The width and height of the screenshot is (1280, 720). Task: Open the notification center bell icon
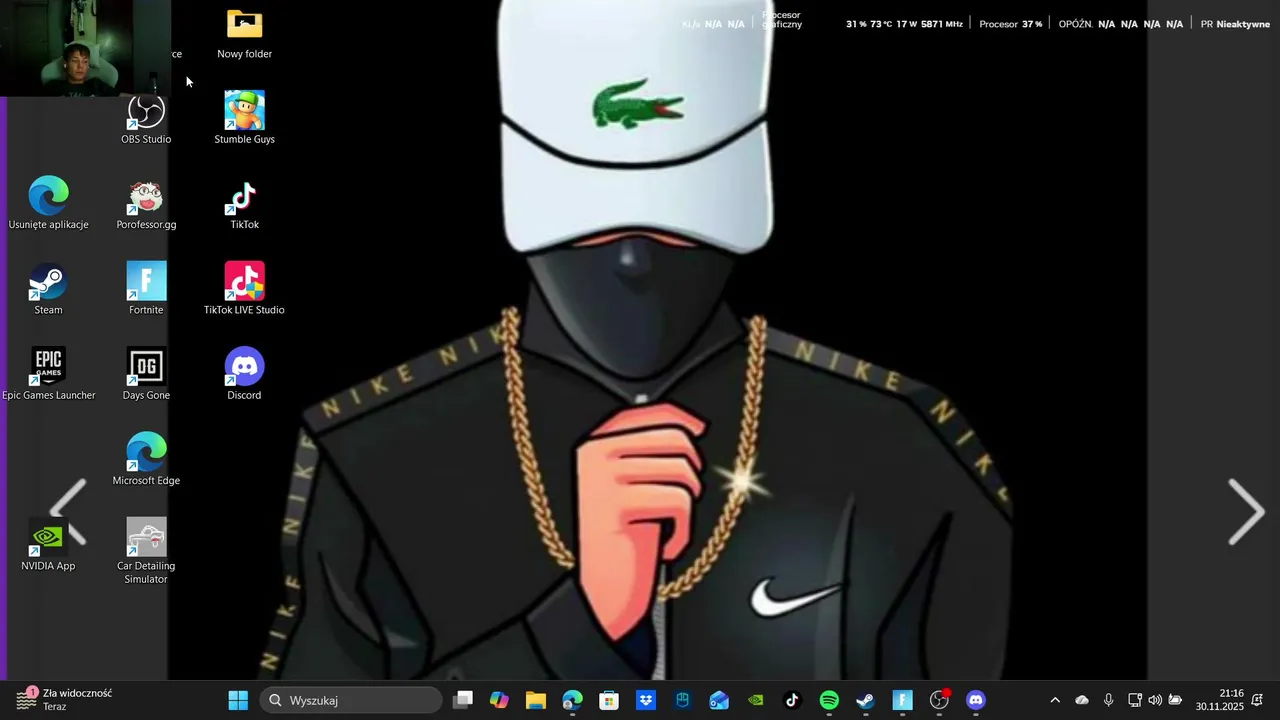point(1257,700)
